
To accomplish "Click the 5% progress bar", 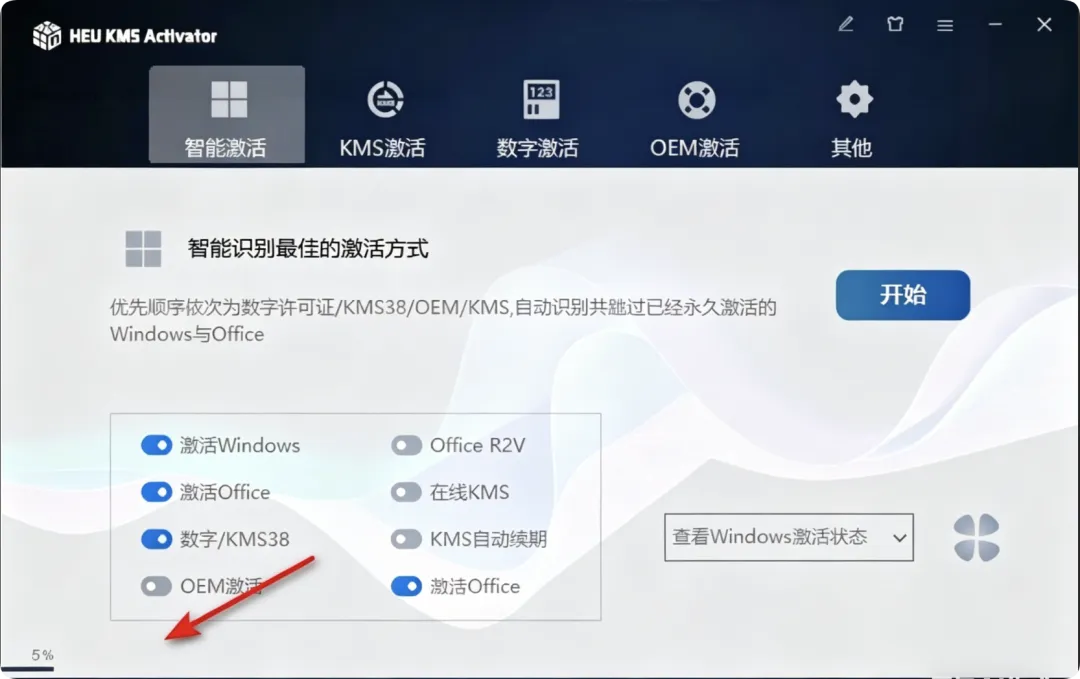I will point(28,668).
